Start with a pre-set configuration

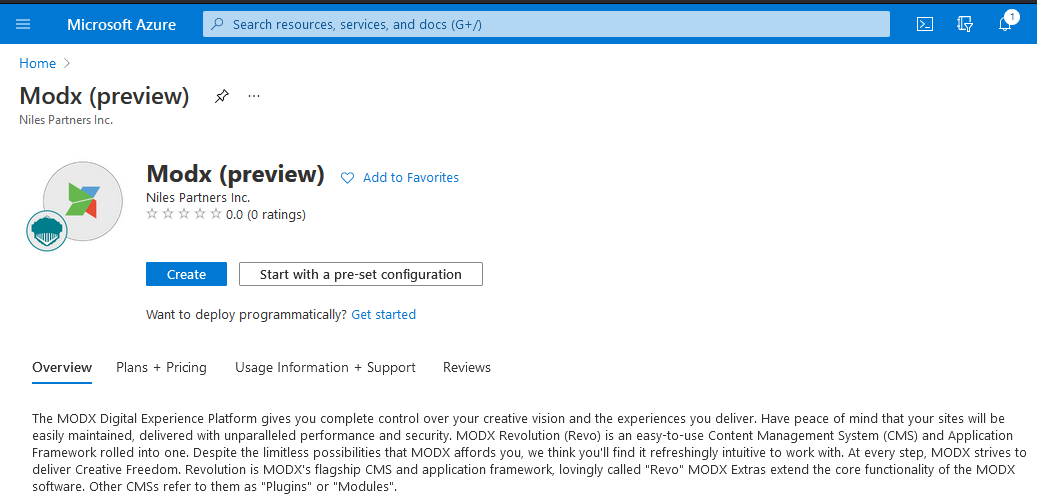(x=360, y=274)
